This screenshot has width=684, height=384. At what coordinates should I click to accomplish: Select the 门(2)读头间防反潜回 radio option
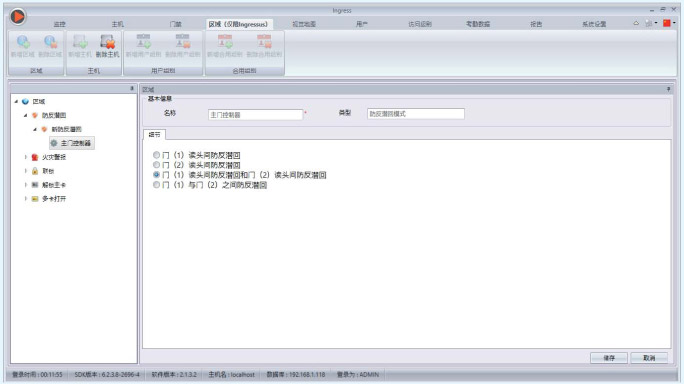click(x=156, y=165)
